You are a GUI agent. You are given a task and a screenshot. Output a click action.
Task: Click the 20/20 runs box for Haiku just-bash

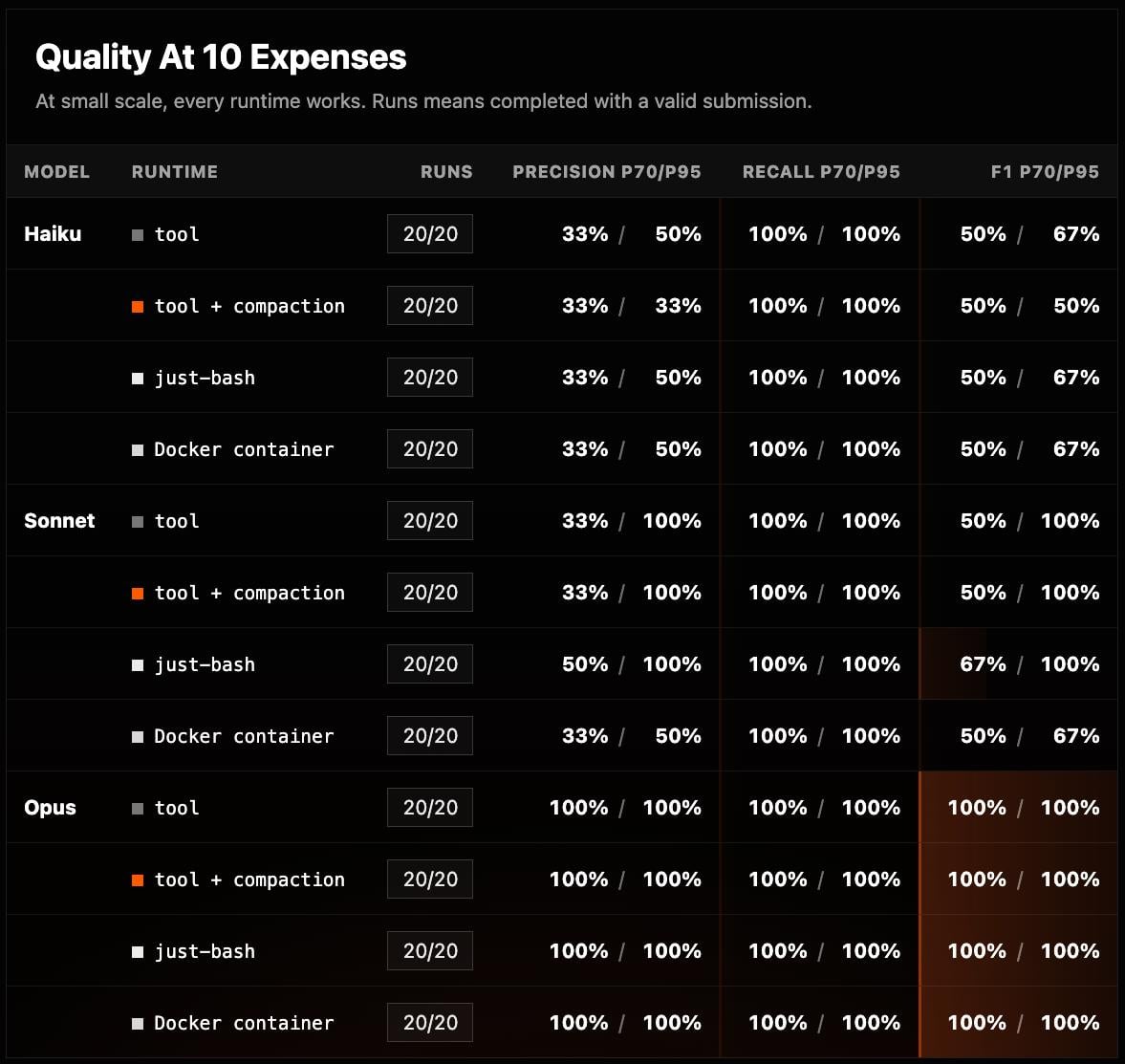point(430,378)
